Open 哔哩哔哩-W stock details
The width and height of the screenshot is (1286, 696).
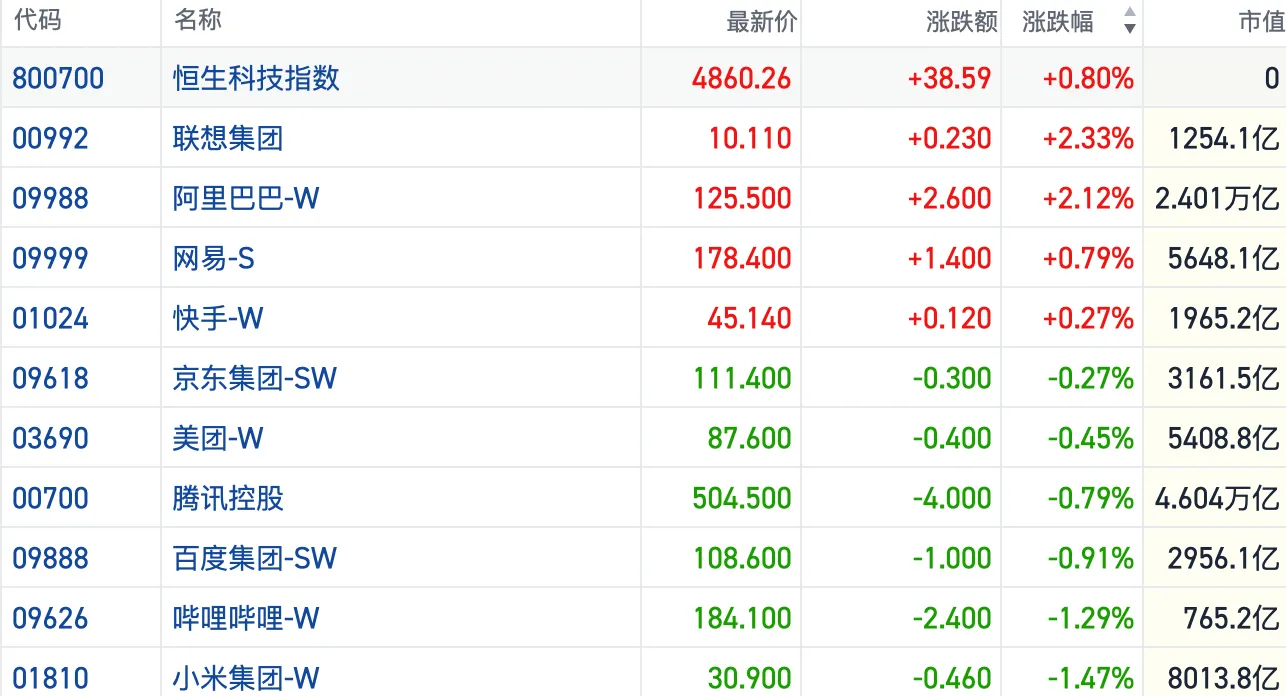pyautogui.click(x=245, y=618)
